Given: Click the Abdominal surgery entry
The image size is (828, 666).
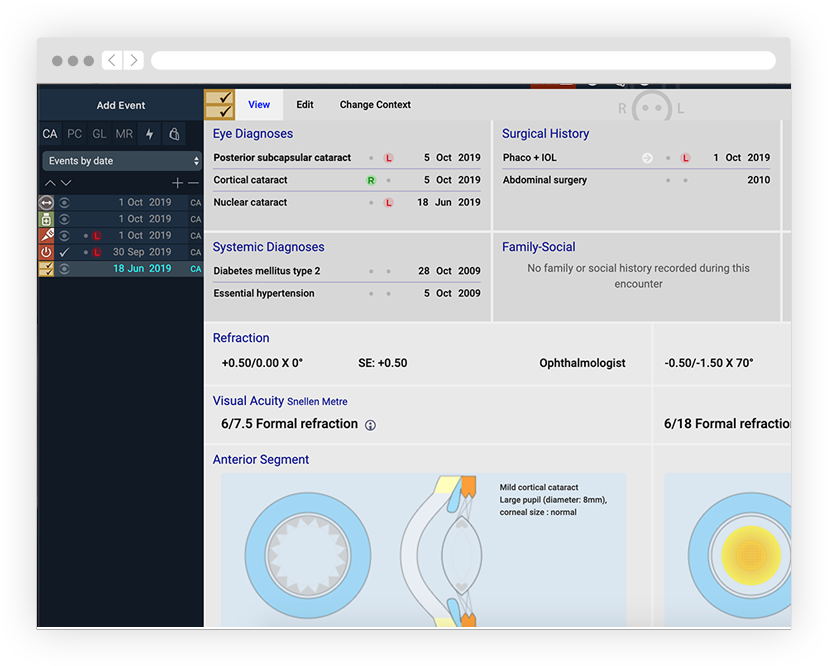Looking at the screenshot, I should click(544, 180).
